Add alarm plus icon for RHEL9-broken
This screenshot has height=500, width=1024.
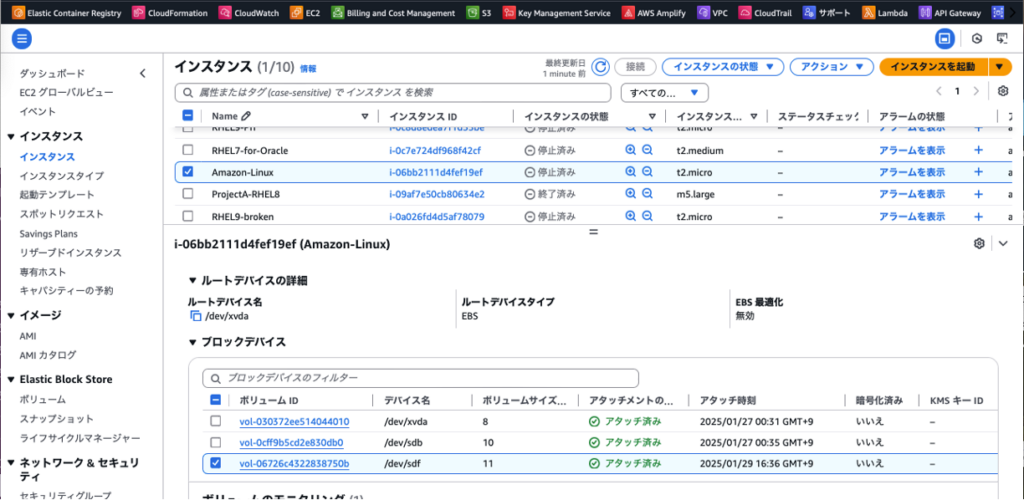point(978,216)
